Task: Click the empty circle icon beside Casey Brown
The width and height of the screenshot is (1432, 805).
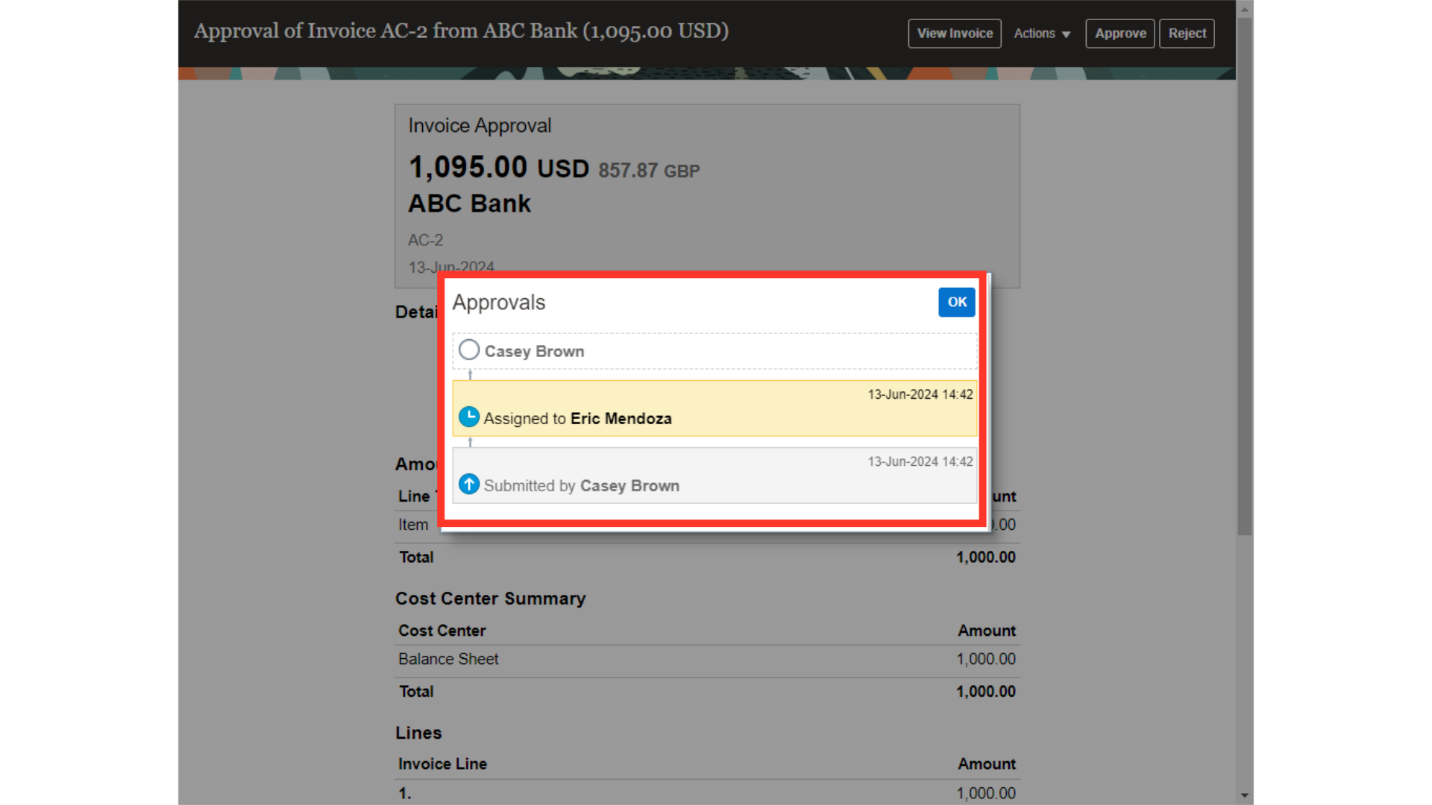Action: click(469, 350)
